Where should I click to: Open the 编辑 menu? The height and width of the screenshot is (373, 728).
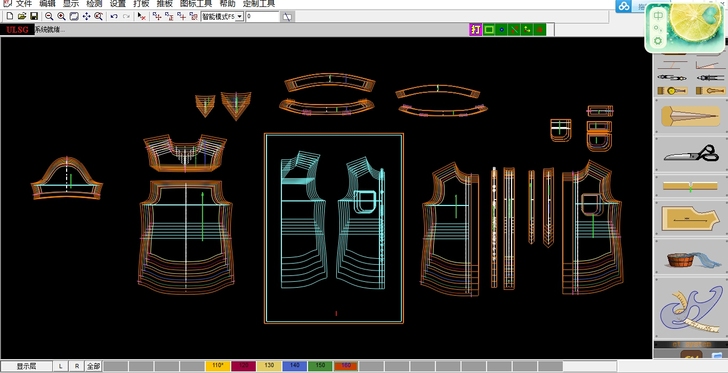tap(47, 4)
